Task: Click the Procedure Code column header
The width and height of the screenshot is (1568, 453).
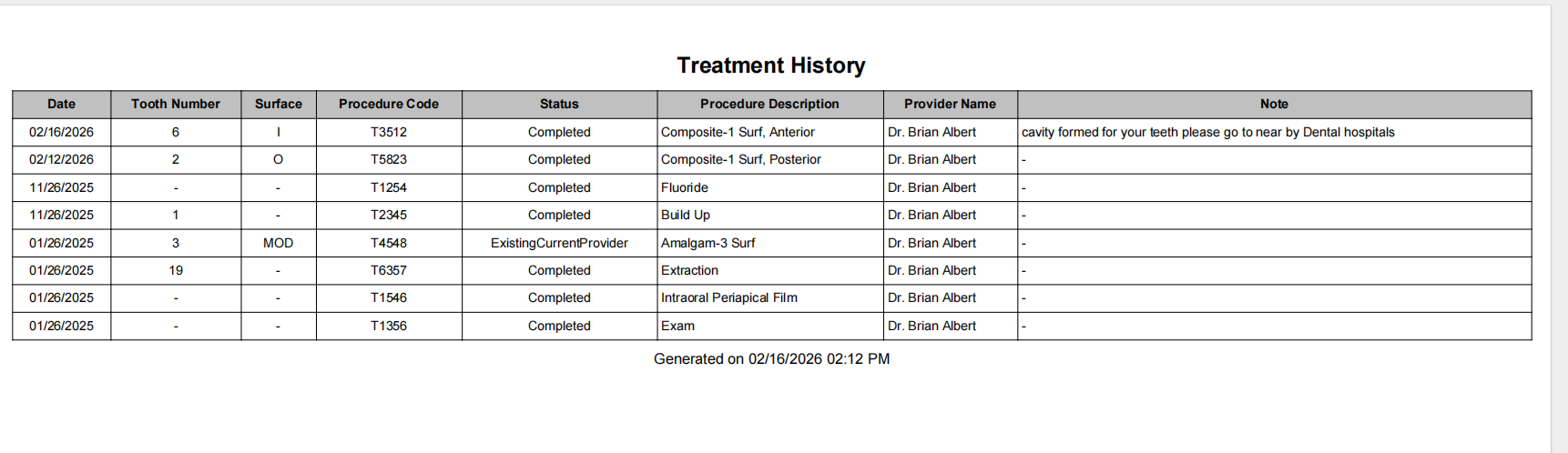Action: [x=388, y=104]
